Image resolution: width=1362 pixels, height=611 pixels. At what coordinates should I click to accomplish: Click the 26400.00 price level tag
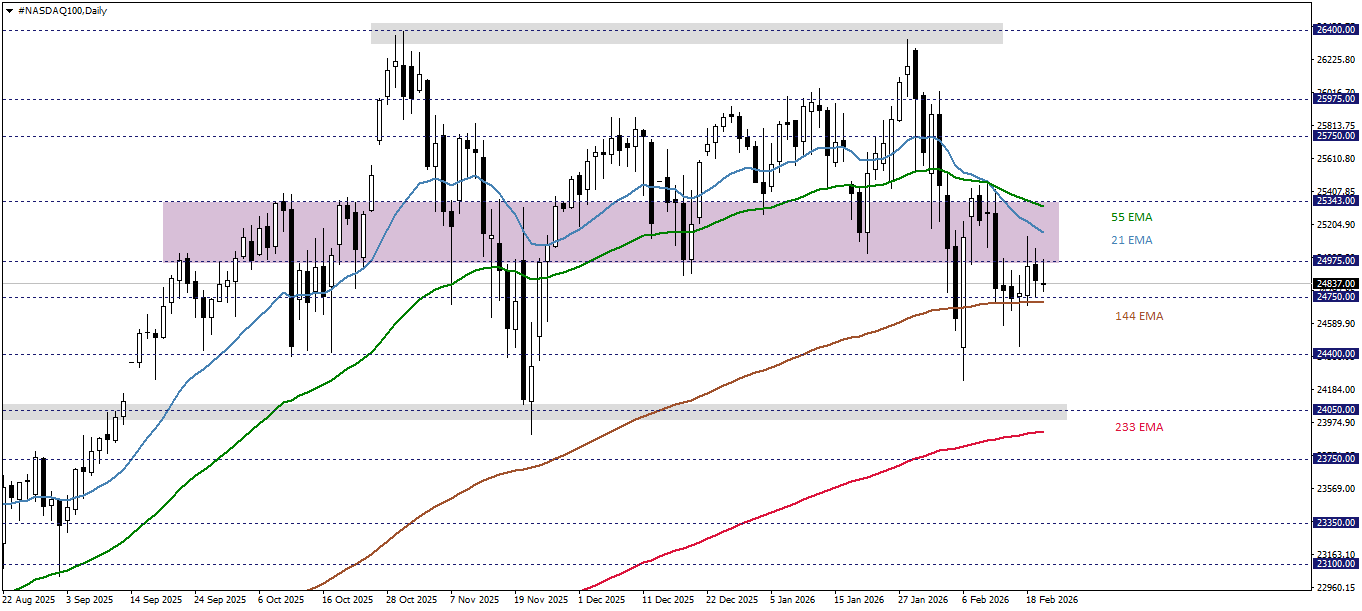click(1334, 30)
